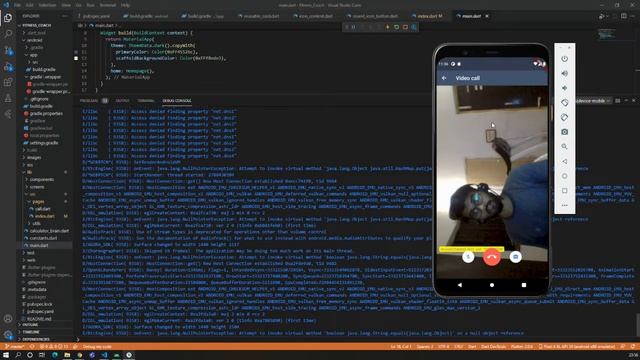Increase emulator volume
Image resolution: width=640 pixels, height=360 pixels.
point(564,73)
